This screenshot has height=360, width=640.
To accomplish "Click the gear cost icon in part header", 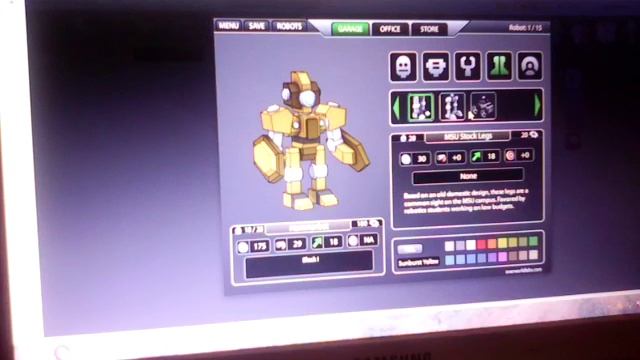I will [x=533, y=134].
